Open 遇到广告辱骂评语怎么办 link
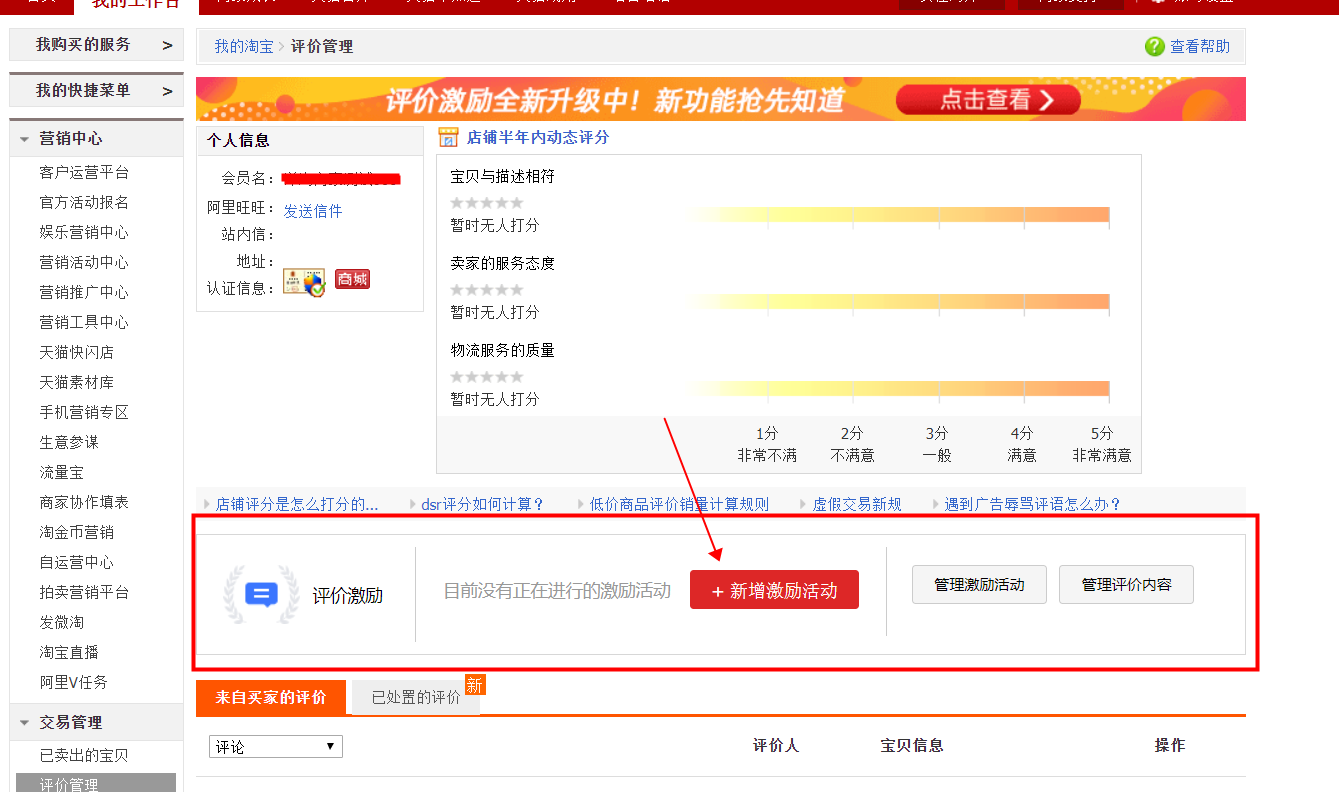Screen dimensions: 1339x792 pos(1033,504)
